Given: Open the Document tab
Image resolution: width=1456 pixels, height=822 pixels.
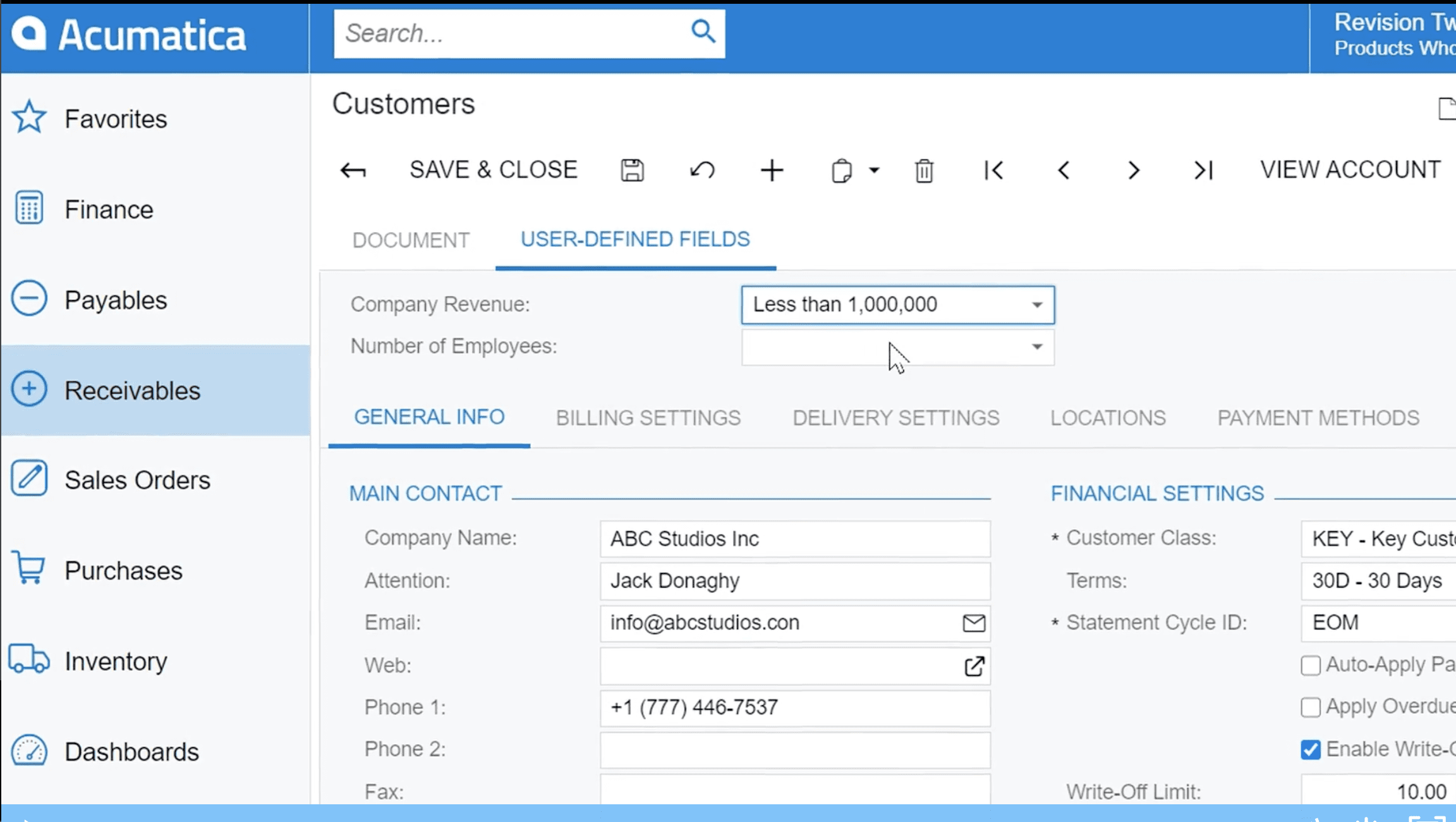Looking at the screenshot, I should click(411, 240).
